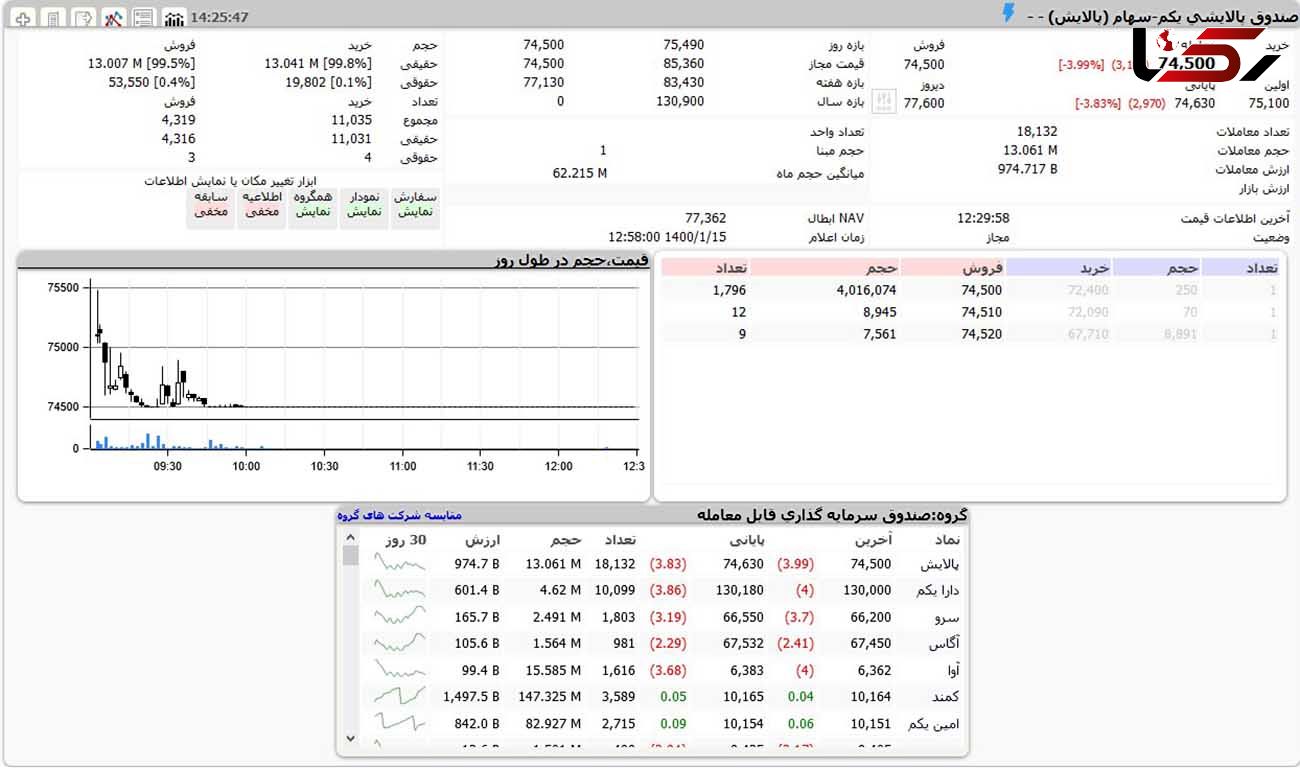Select sell order price 74,510 in order book

(981, 312)
